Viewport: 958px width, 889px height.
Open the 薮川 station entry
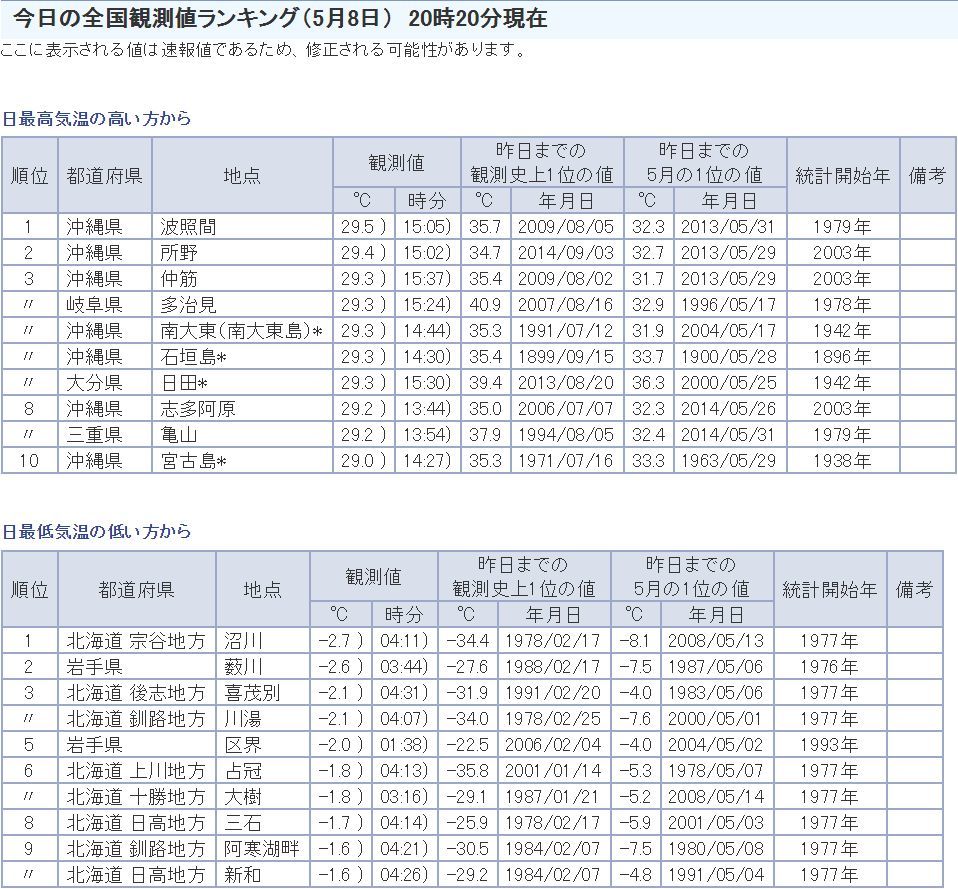pyautogui.click(x=243, y=667)
